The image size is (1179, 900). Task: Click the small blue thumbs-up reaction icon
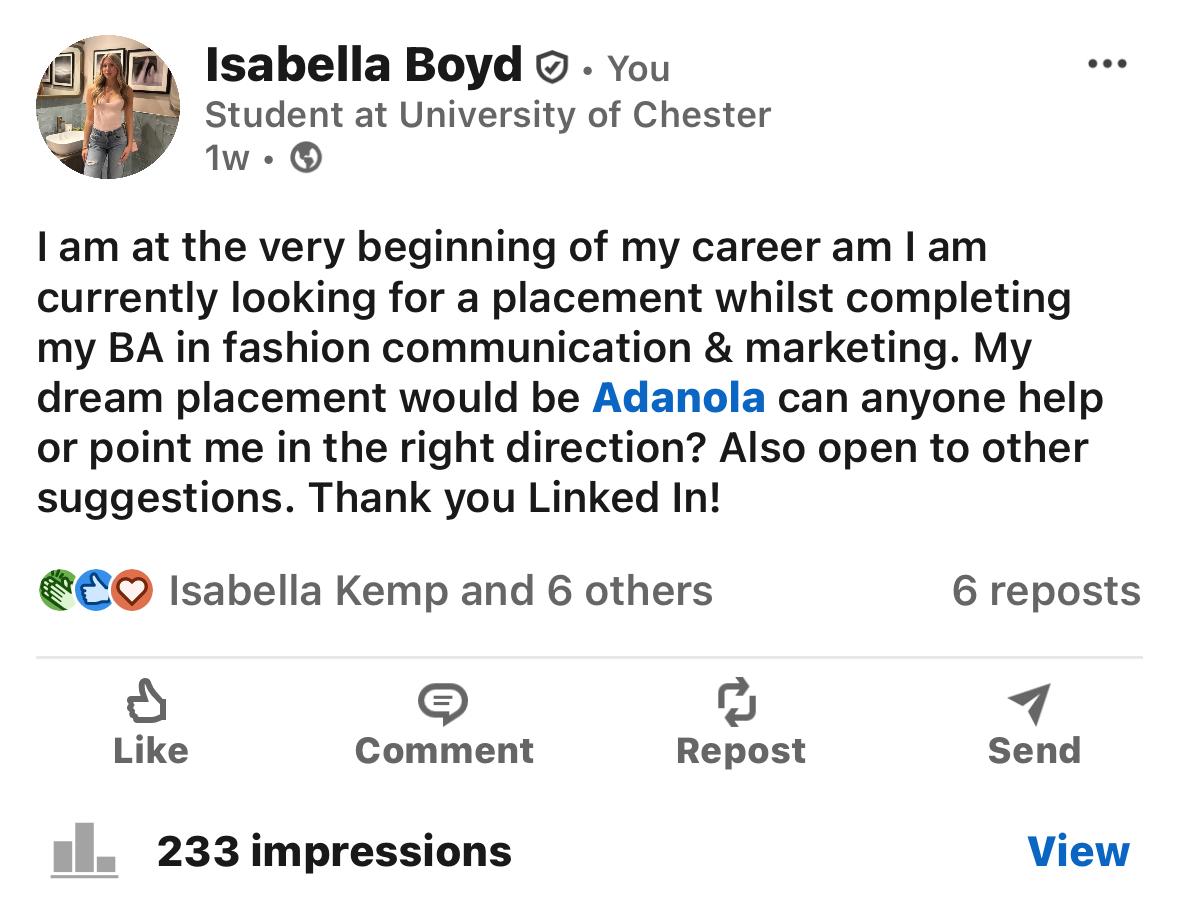pos(95,590)
